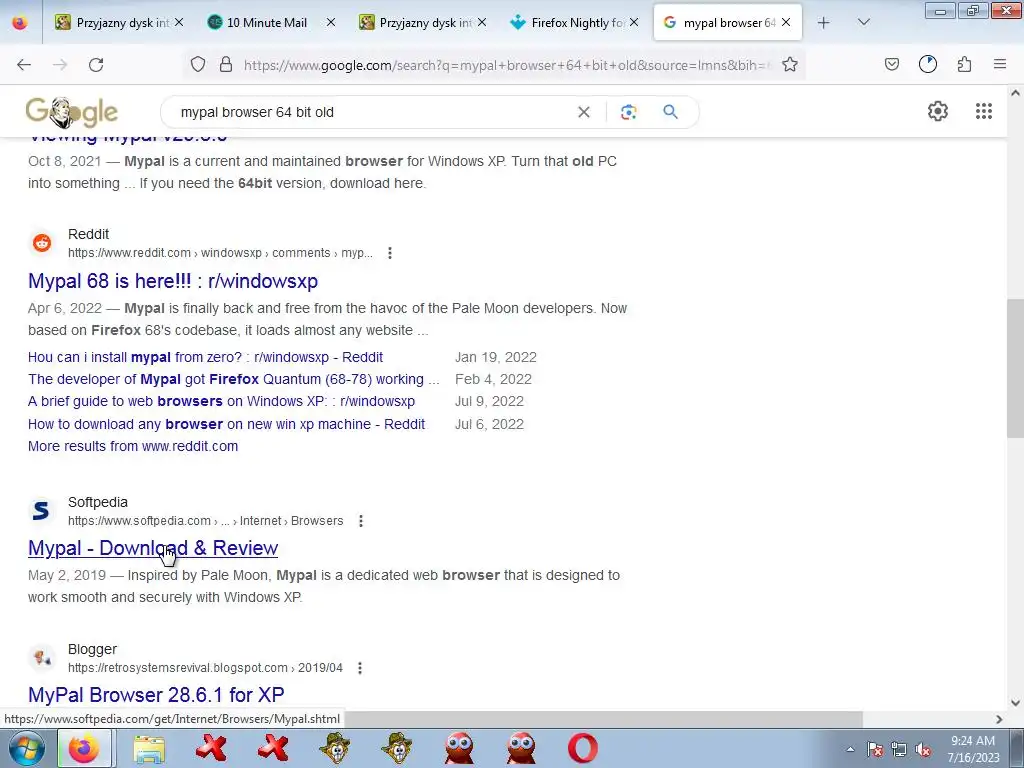This screenshot has width=1024, height=768.
Task: Click the vertical page scrollbar thumb
Action: click(x=1015, y=370)
